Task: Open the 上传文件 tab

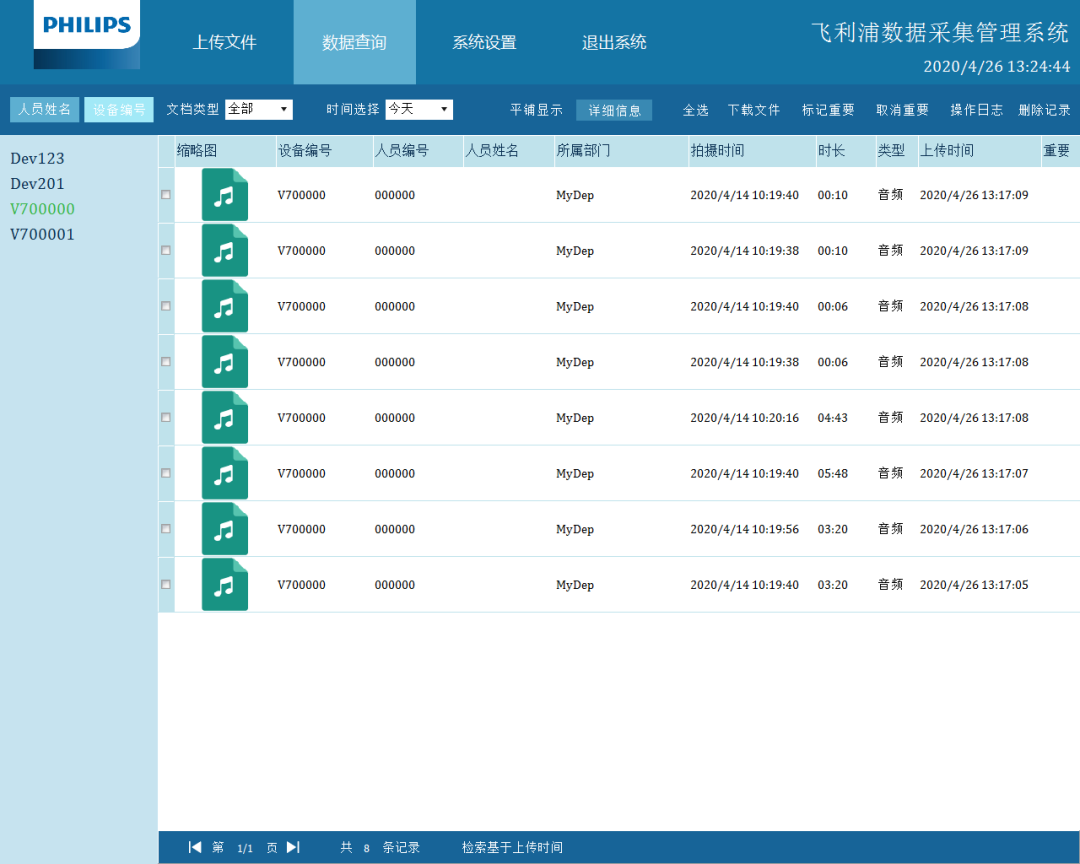Action: point(225,42)
